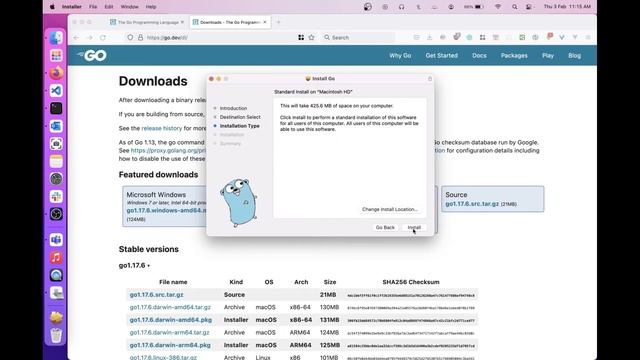Download go1.17.6.src.tar.gz from Source box

point(472,204)
